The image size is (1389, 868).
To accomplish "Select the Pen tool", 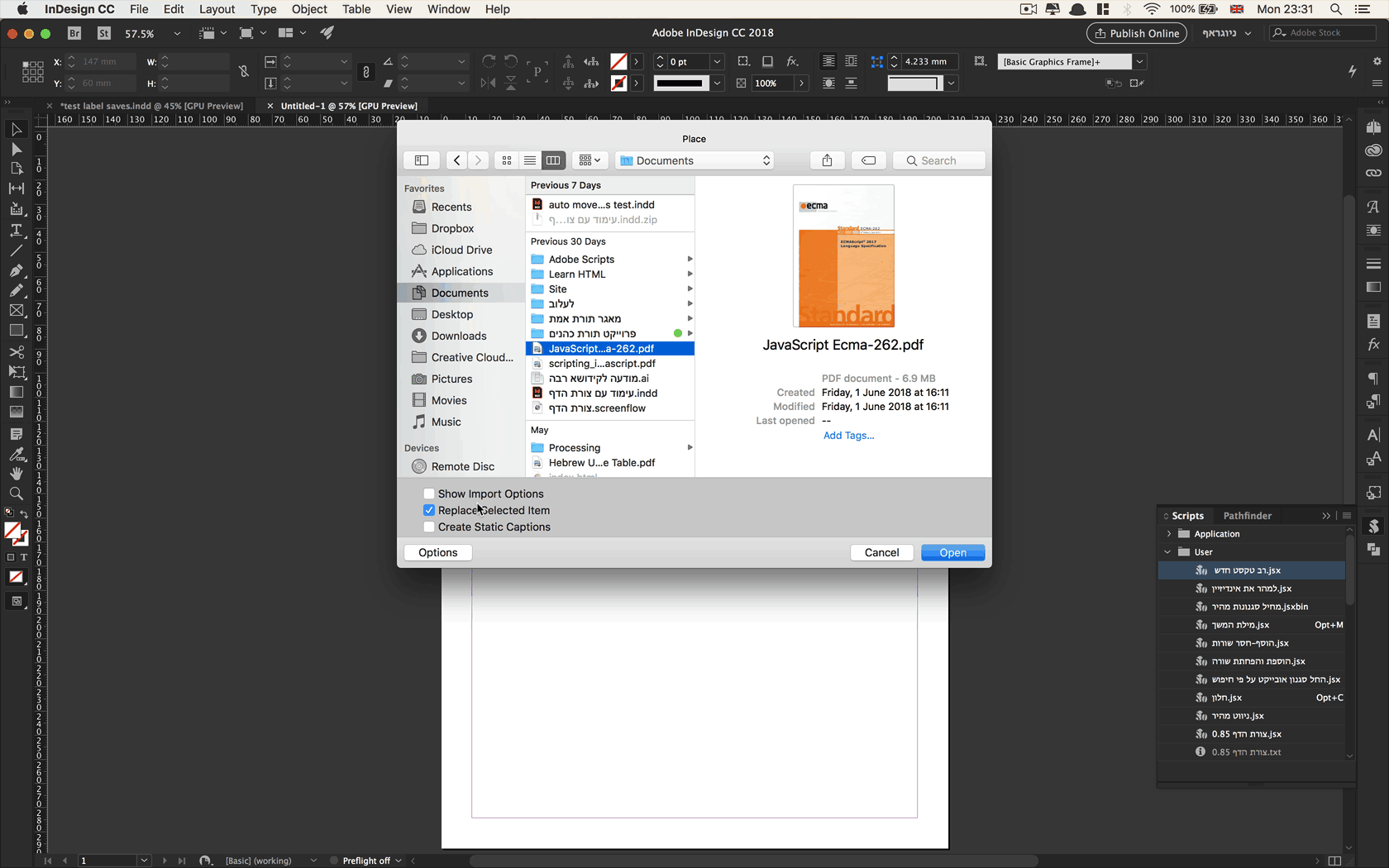I will [17, 270].
